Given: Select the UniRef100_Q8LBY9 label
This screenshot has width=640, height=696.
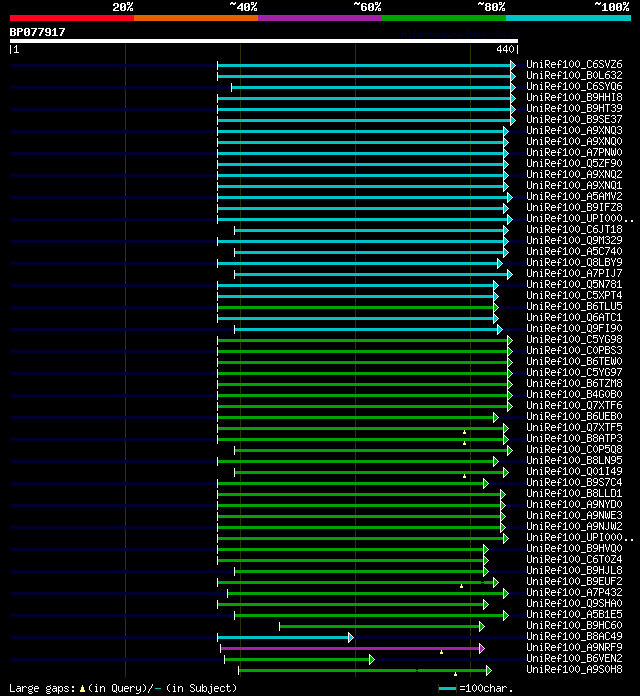Looking at the screenshot, I should 574,262.
